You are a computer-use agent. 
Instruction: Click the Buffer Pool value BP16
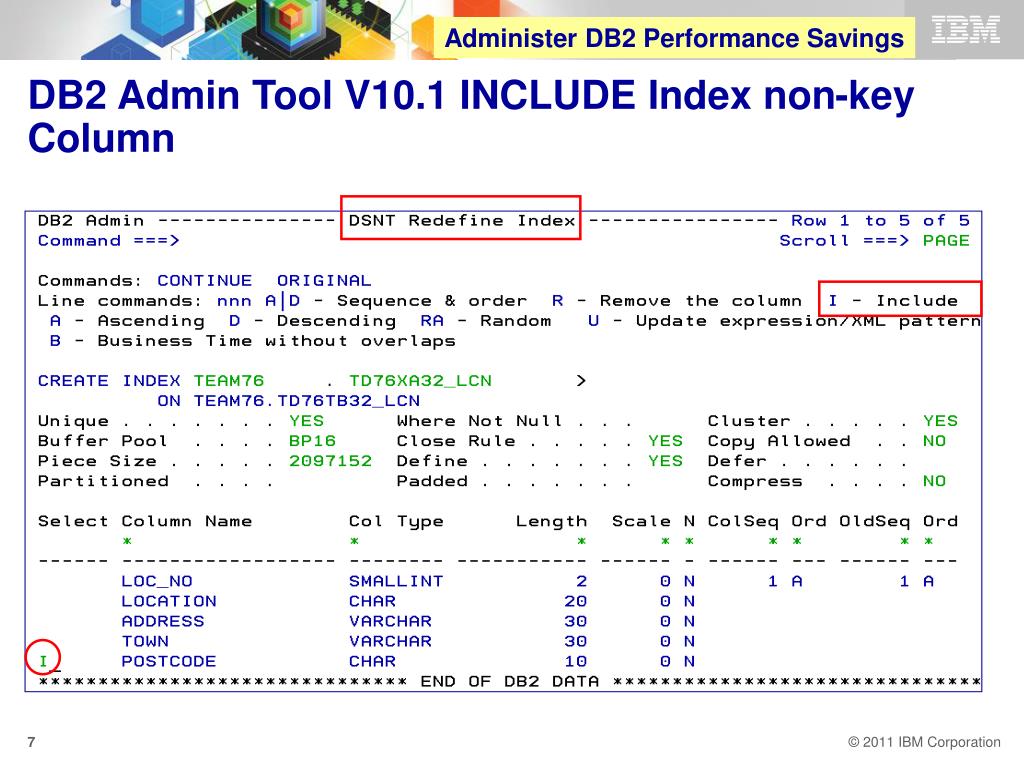[x=312, y=441]
